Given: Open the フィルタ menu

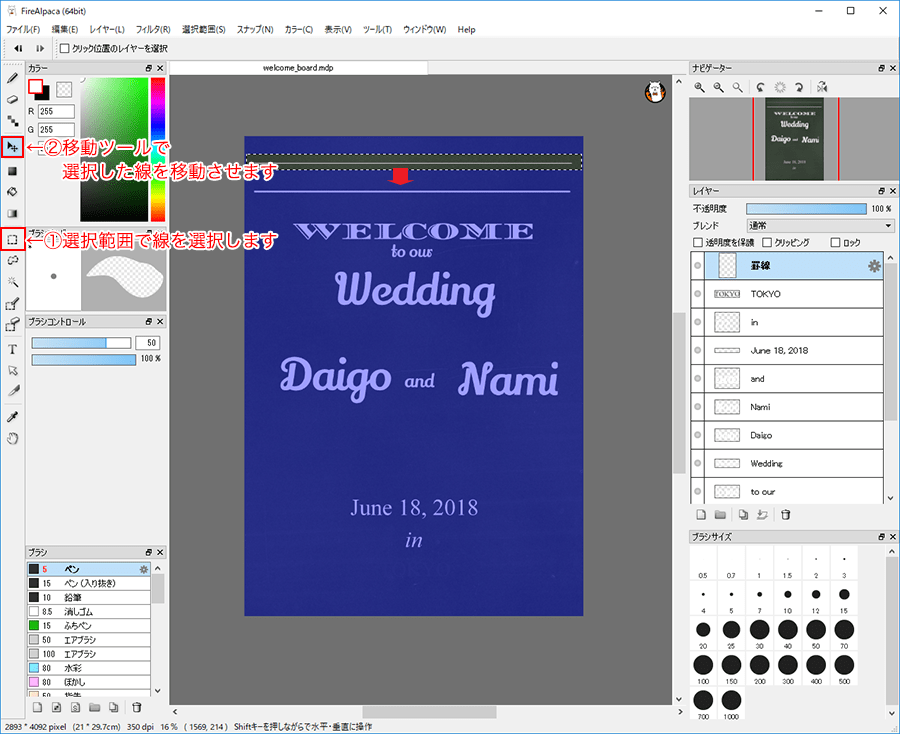Looking at the screenshot, I should 152,29.
